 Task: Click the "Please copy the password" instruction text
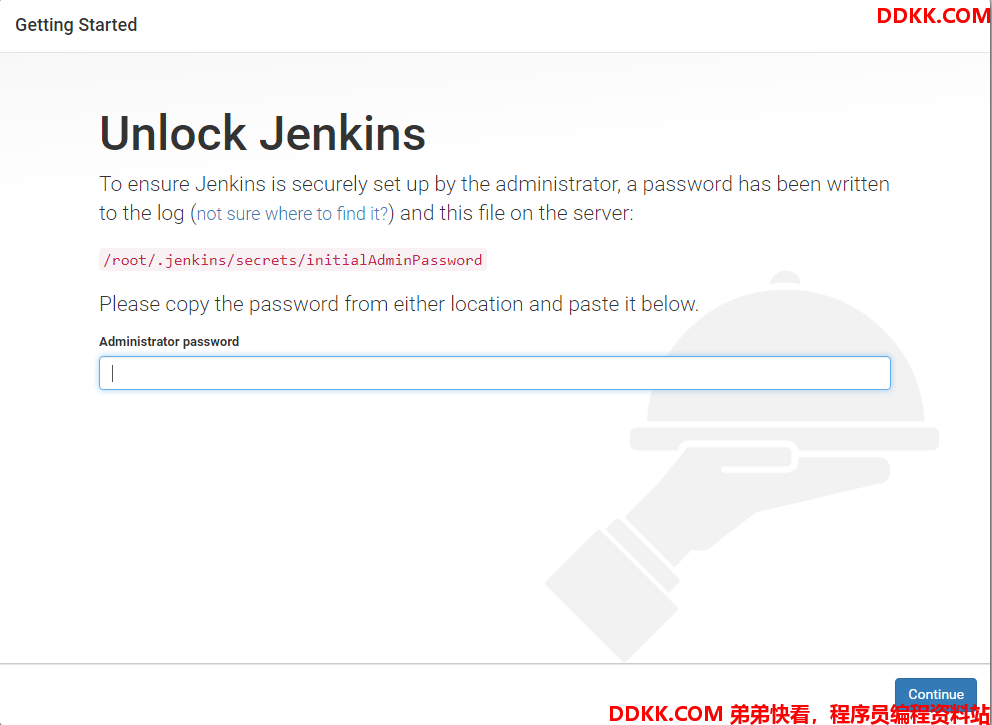(399, 304)
